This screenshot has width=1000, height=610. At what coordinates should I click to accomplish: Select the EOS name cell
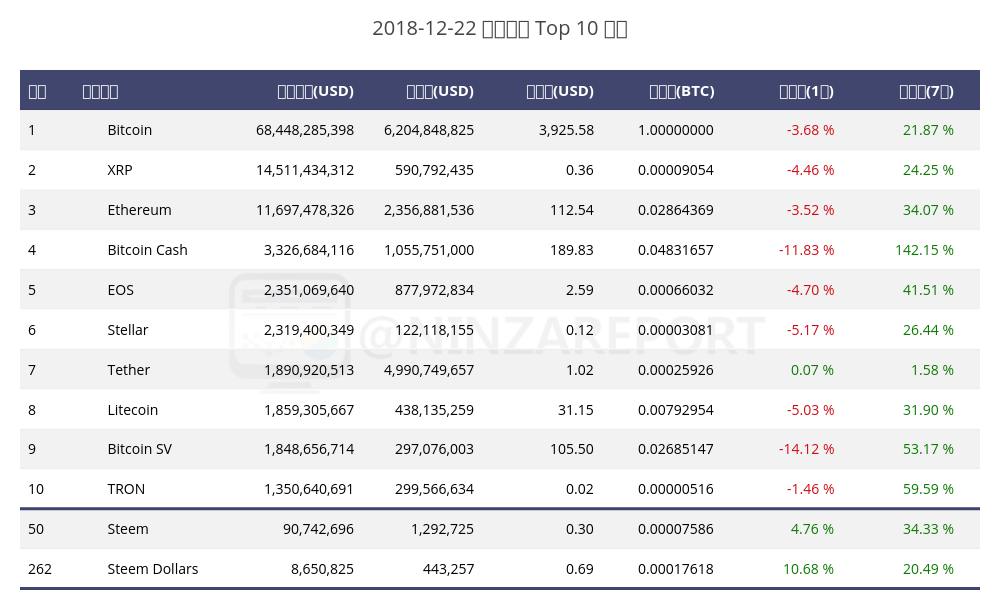point(121,290)
